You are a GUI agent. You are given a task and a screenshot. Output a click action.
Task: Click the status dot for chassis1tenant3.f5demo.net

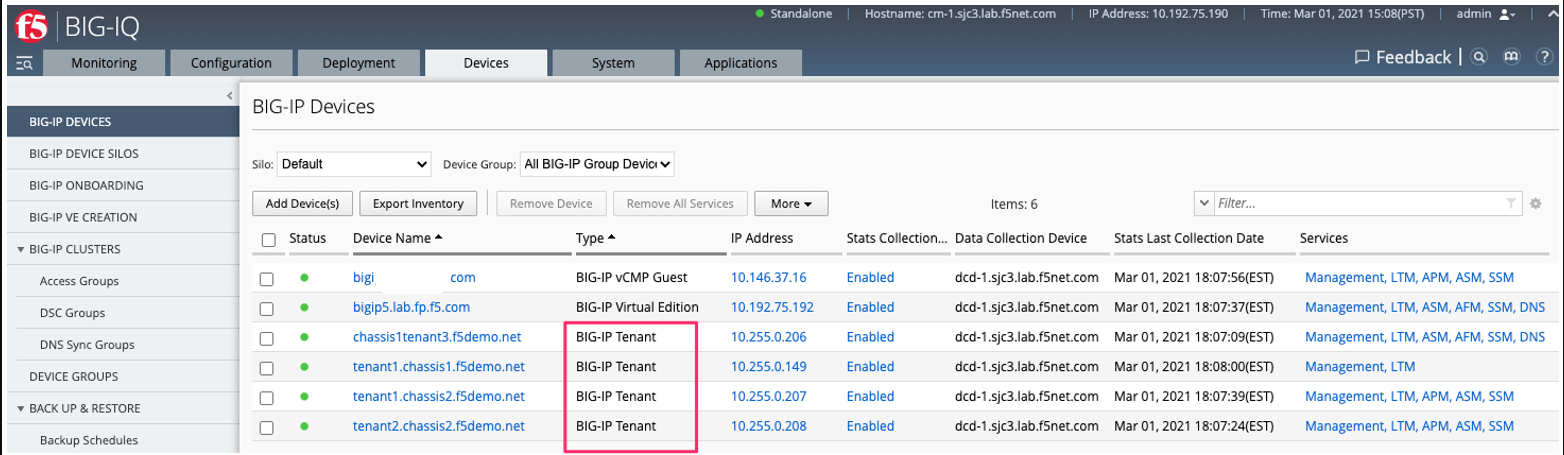(305, 337)
